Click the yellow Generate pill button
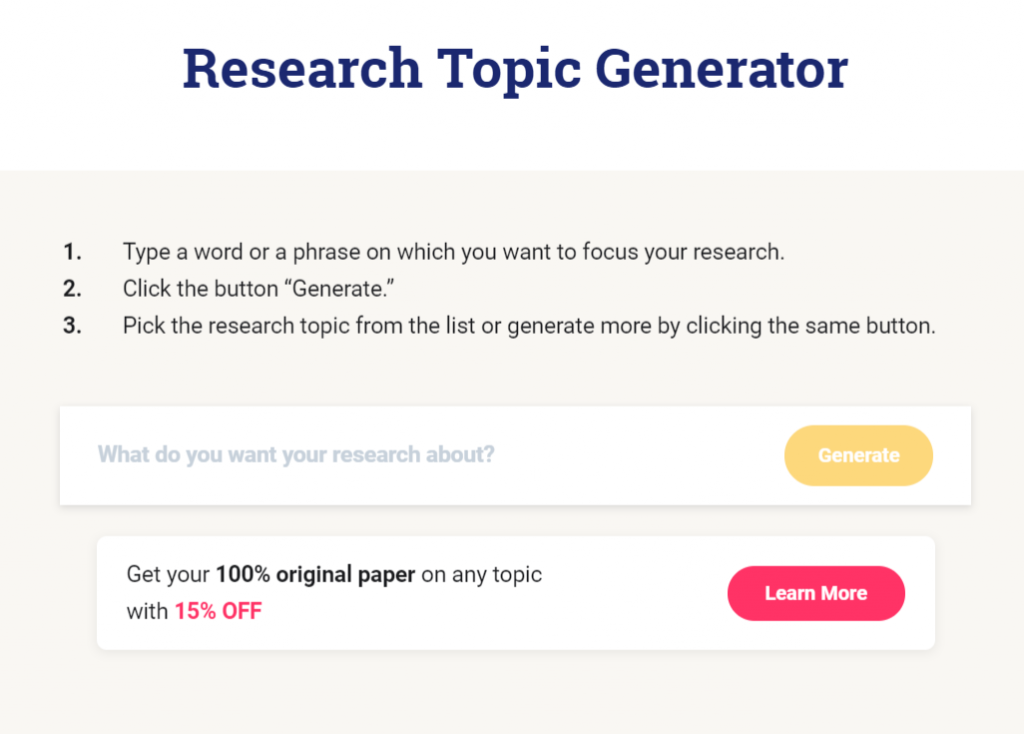1024x734 pixels. point(858,455)
